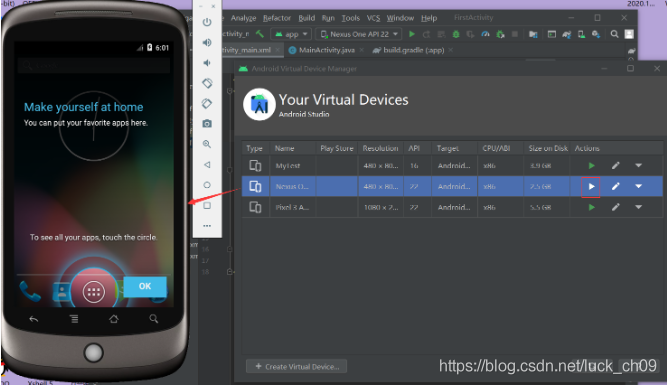Tap the phone's hardware Home key
667x385 pixels.
point(114,319)
